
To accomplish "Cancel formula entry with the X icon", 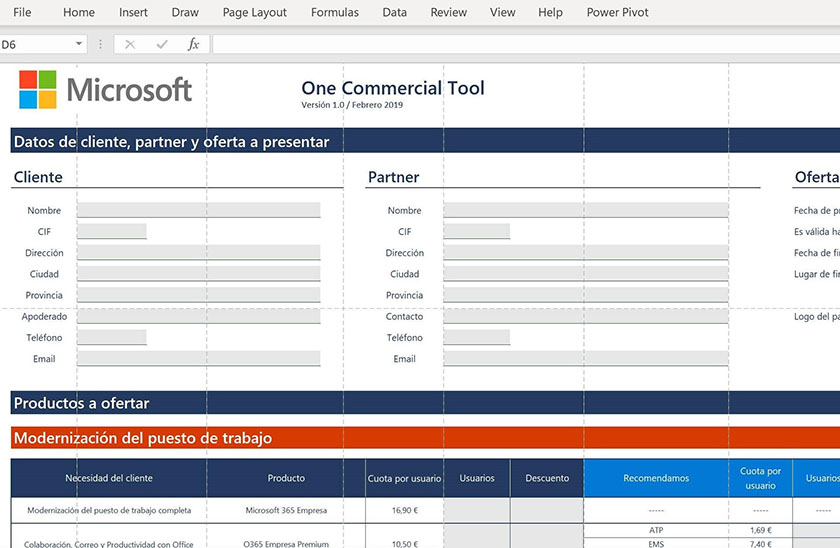I will point(130,44).
